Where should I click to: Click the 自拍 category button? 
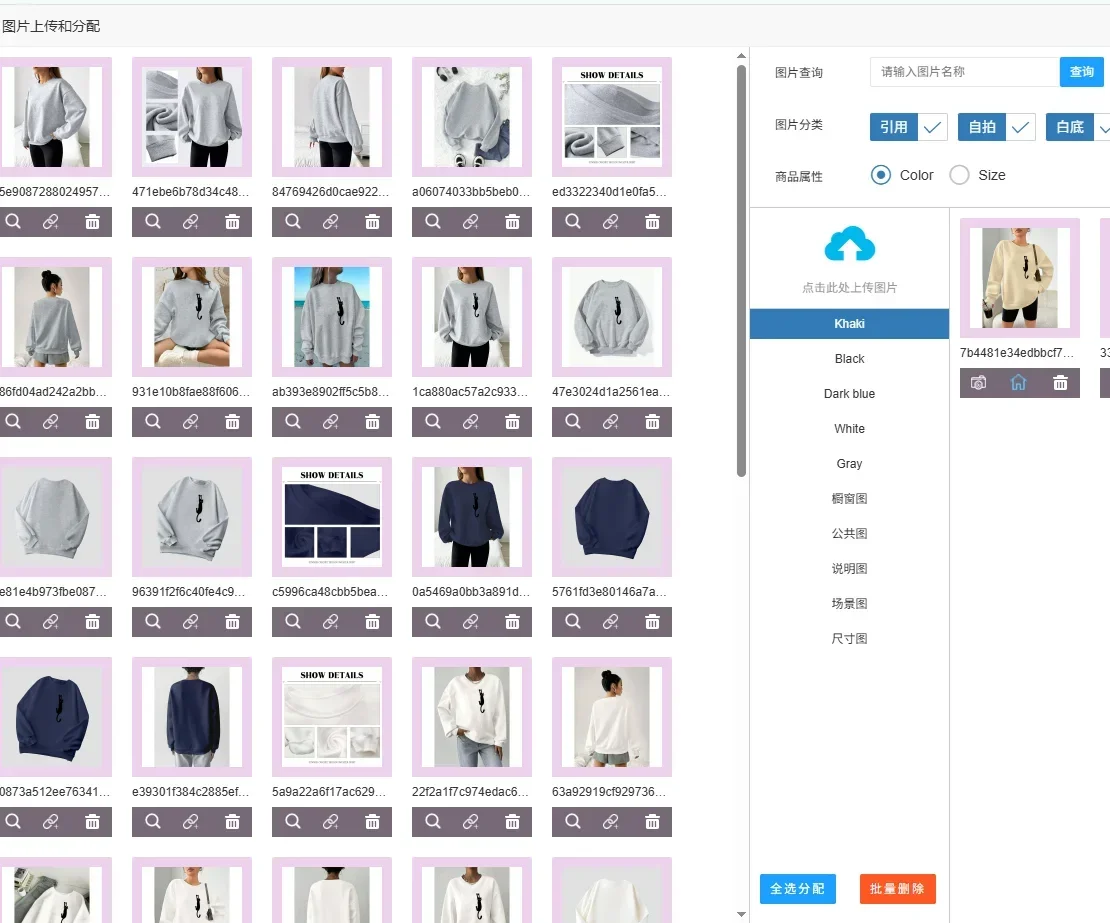(982, 127)
